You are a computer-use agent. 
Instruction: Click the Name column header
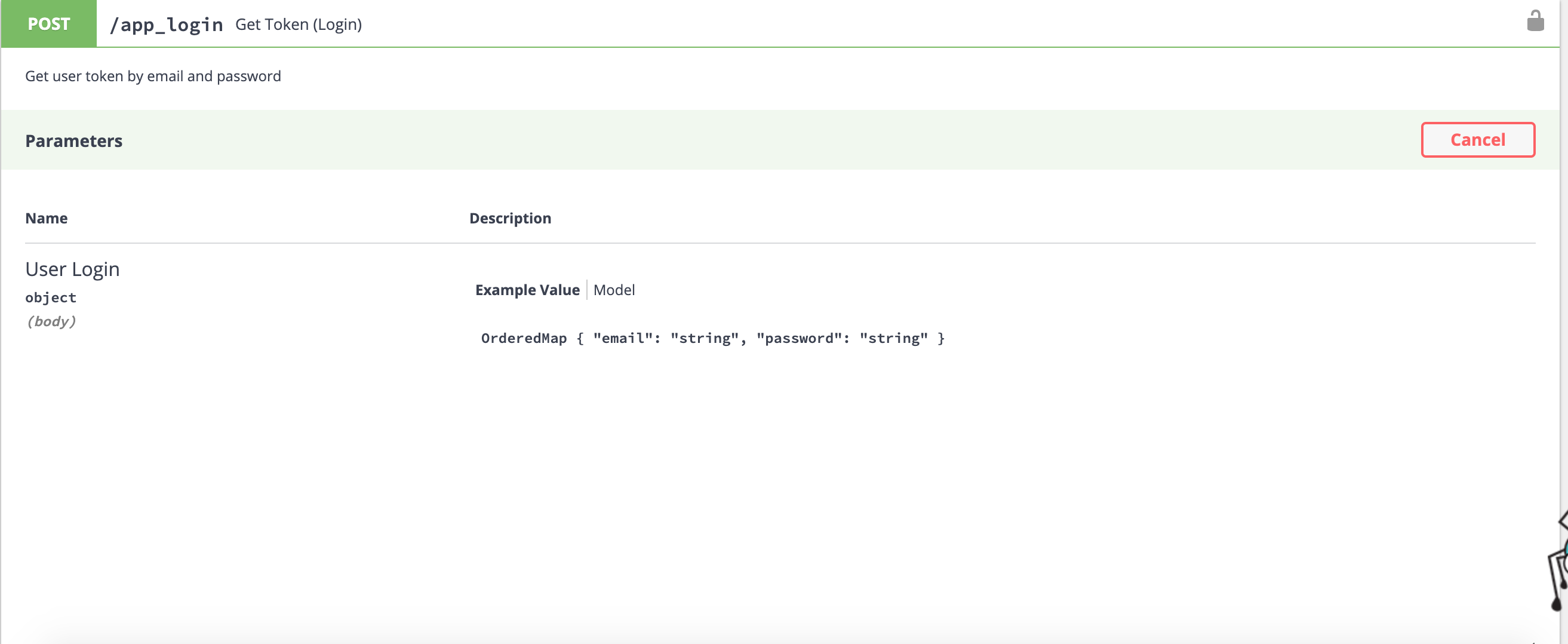click(x=46, y=218)
